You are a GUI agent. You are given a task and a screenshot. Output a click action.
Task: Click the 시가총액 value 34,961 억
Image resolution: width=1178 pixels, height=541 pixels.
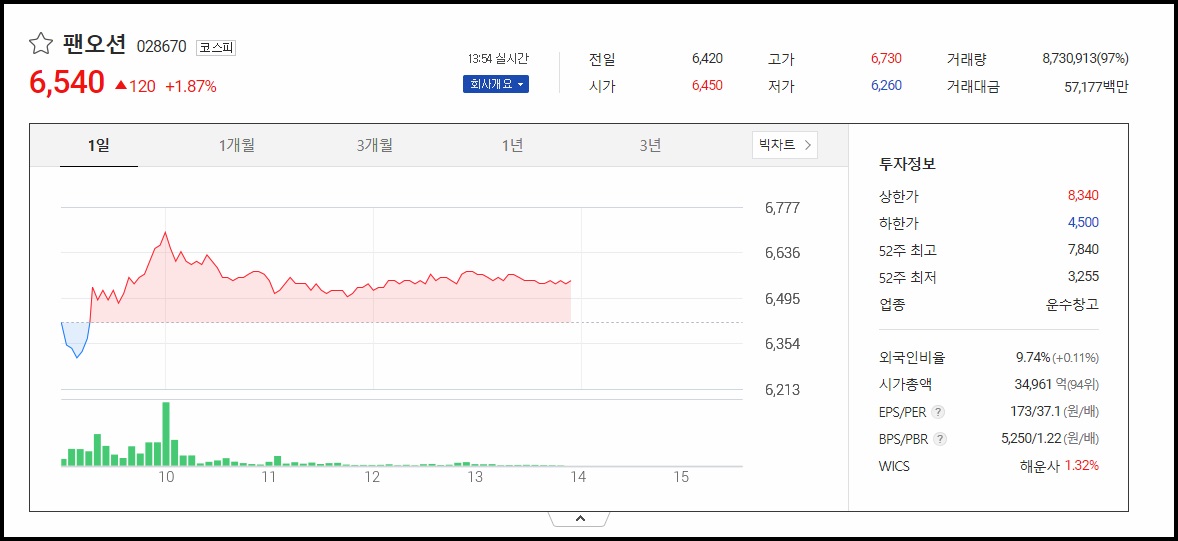coord(1041,385)
